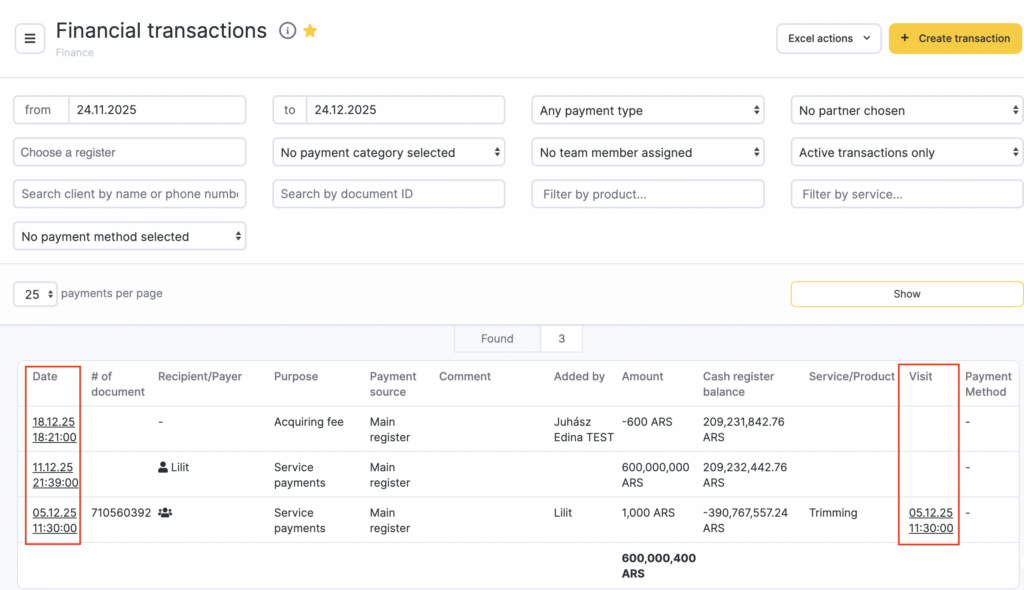Expand the Any payment type dropdown
The height and width of the screenshot is (590, 1024).
[647, 110]
